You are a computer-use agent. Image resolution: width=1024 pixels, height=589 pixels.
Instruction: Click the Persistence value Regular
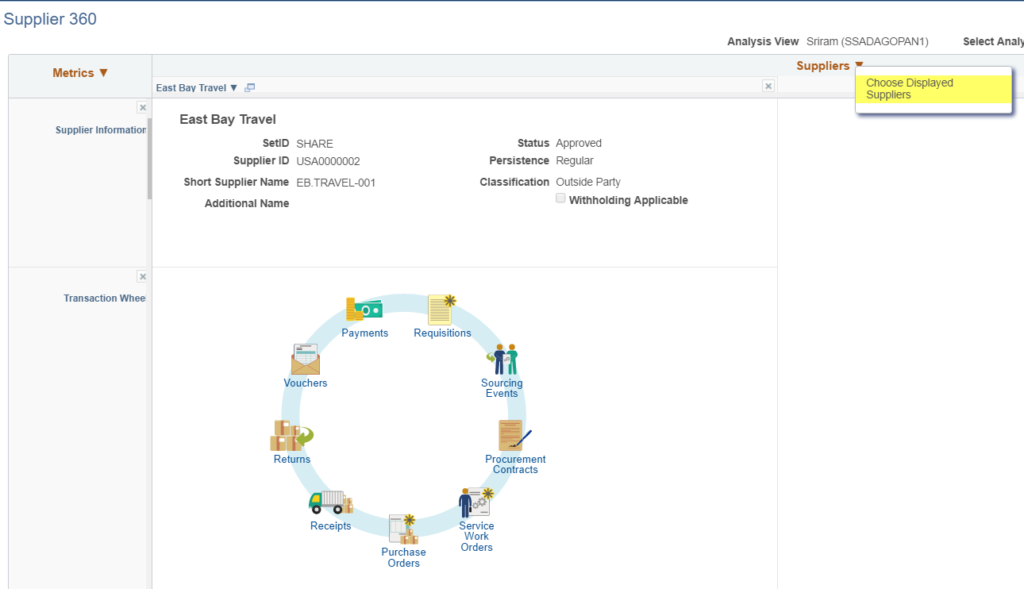[x=575, y=161]
